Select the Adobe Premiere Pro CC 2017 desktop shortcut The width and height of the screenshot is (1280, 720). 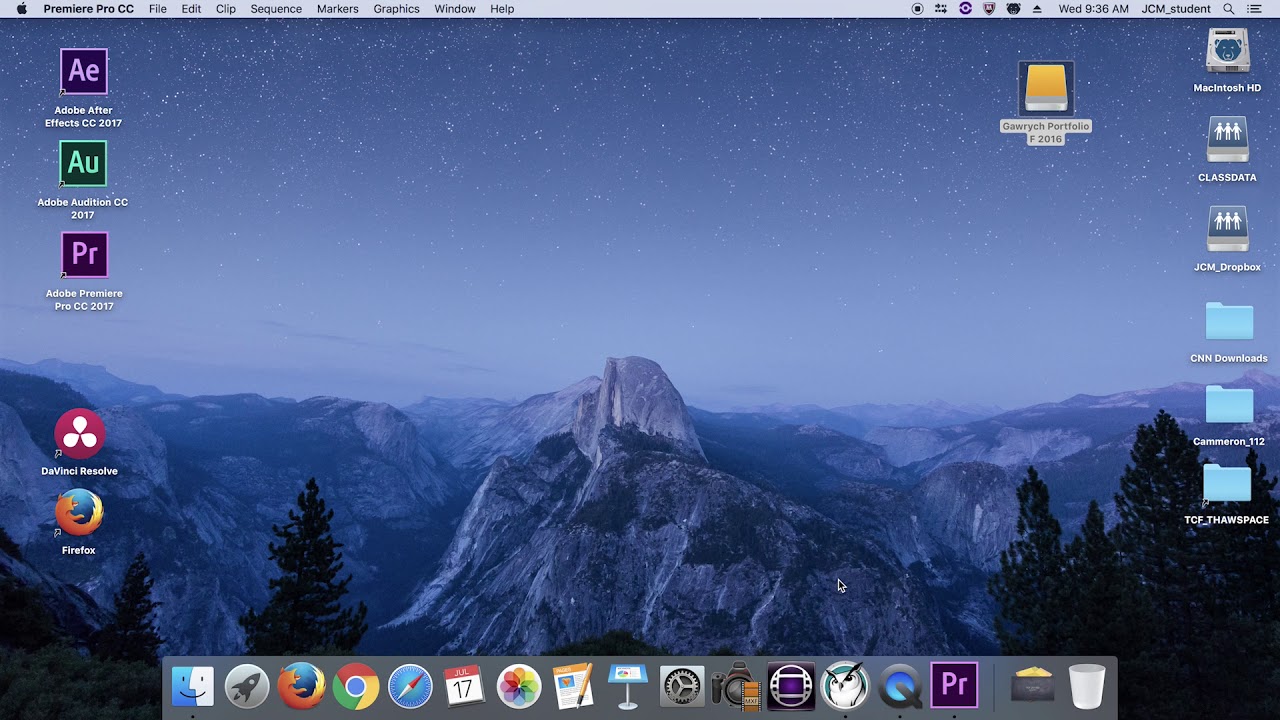point(84,255)
